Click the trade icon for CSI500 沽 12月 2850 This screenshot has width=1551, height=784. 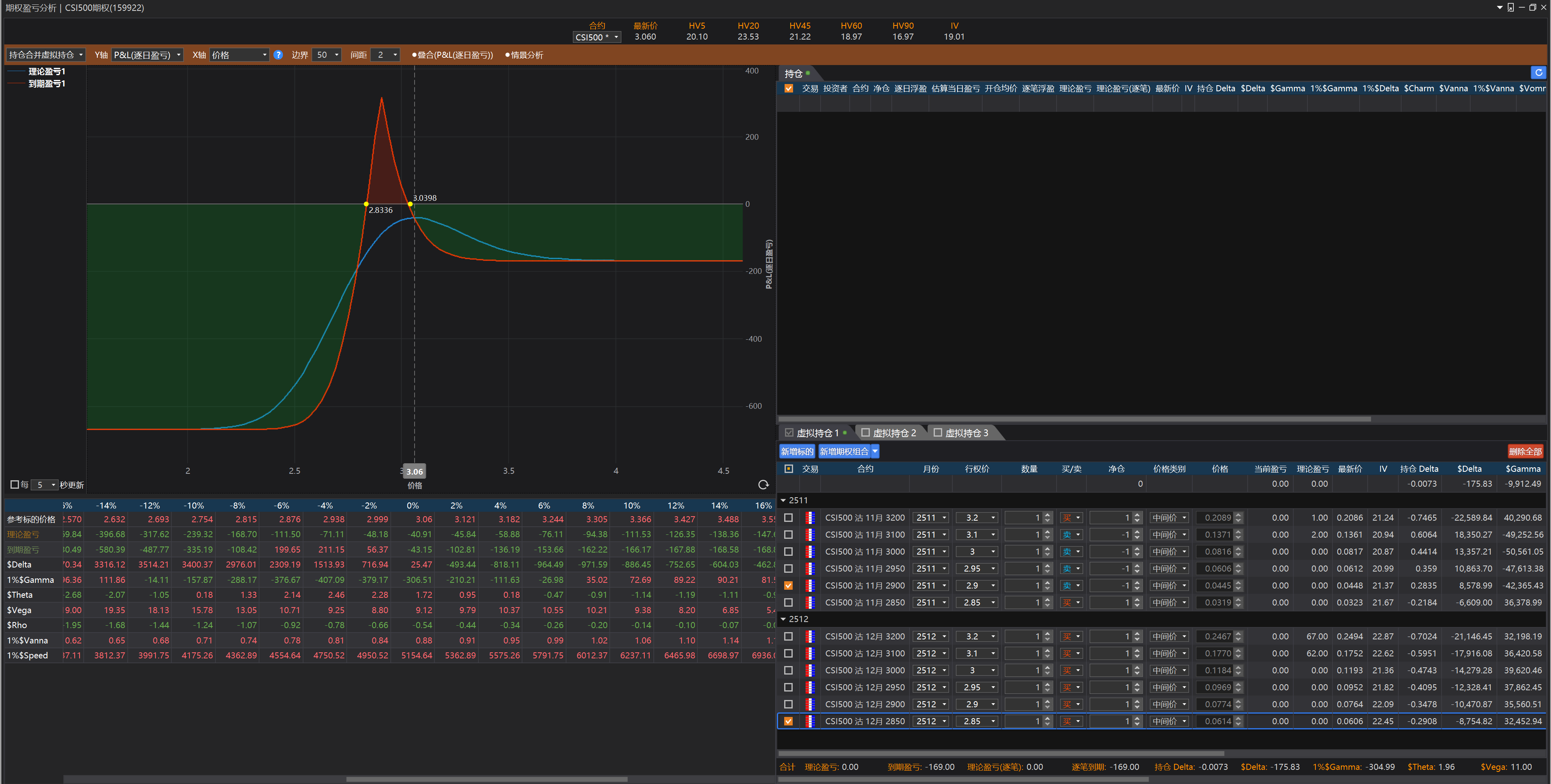point(810,721)
